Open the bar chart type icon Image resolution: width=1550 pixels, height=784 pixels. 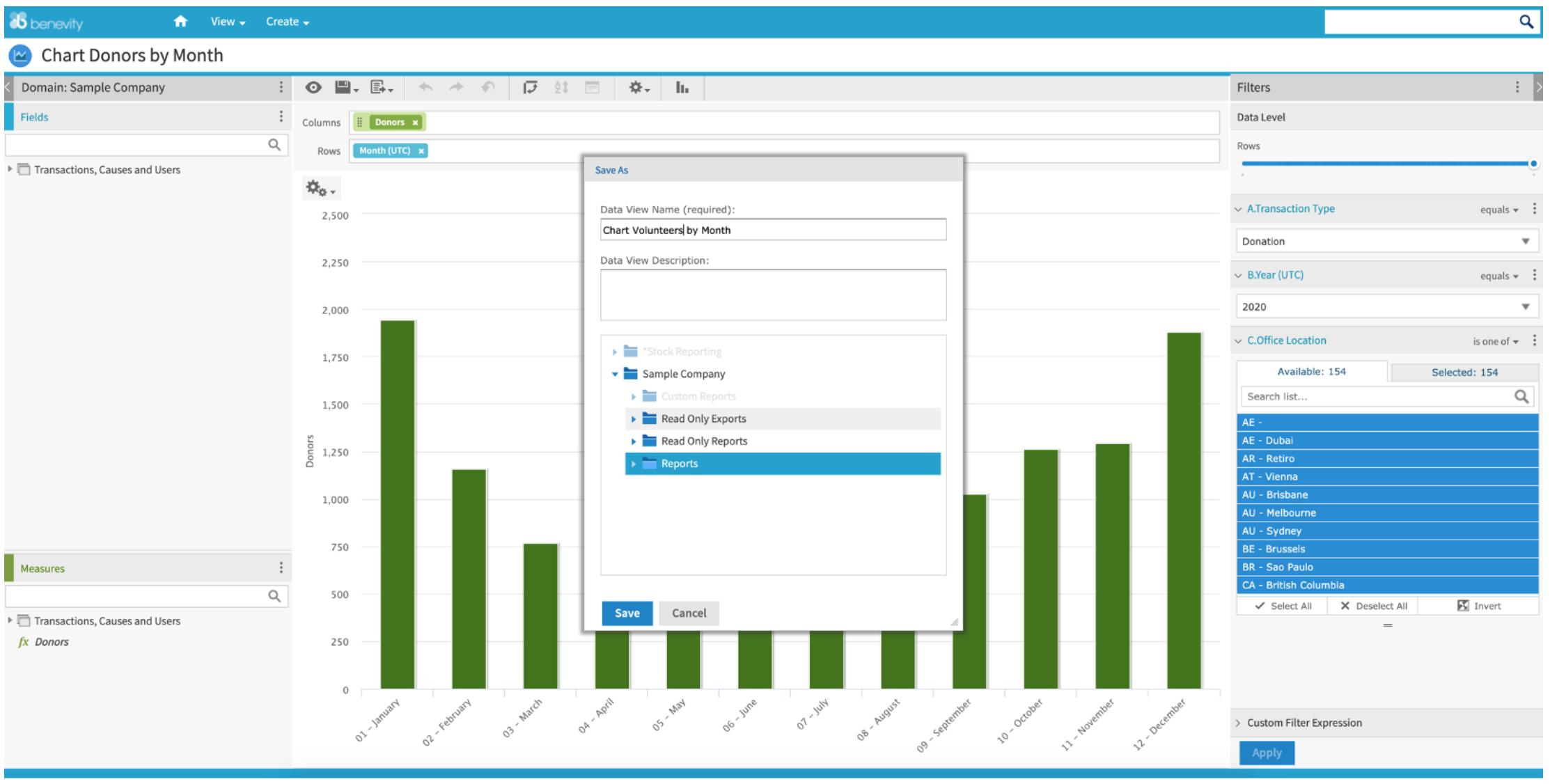[x=682, y=88]
